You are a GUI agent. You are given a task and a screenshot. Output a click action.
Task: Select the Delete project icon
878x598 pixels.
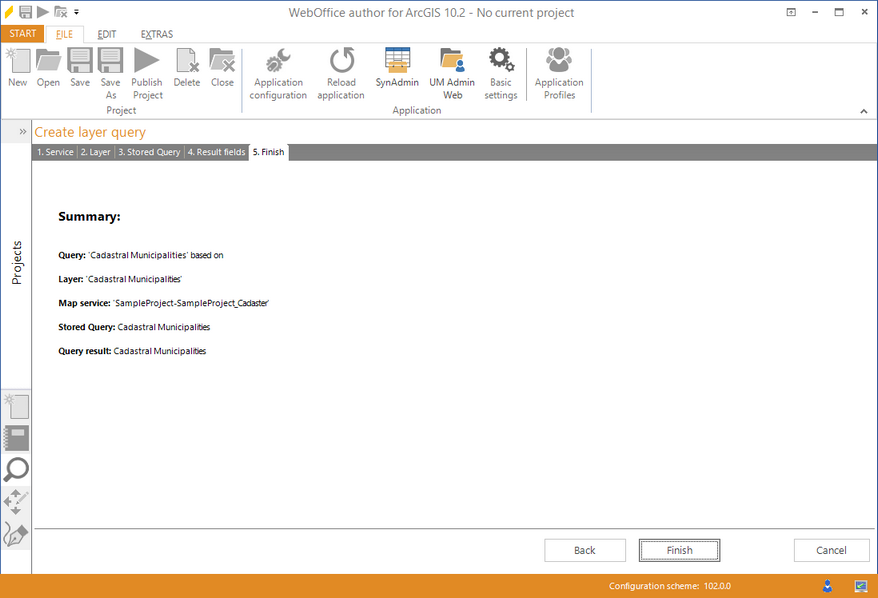click(x=186, y=72)
